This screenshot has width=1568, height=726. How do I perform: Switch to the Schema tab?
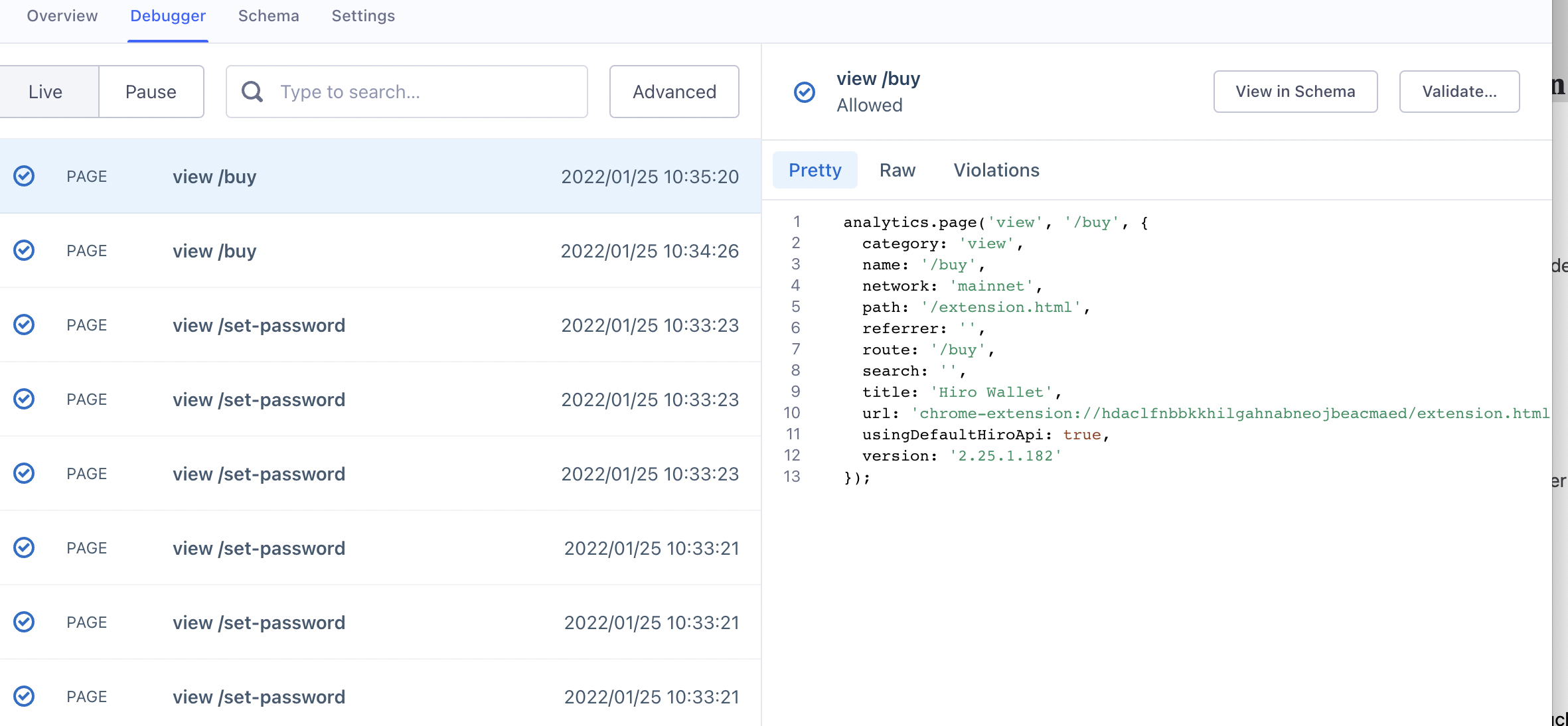268,16
